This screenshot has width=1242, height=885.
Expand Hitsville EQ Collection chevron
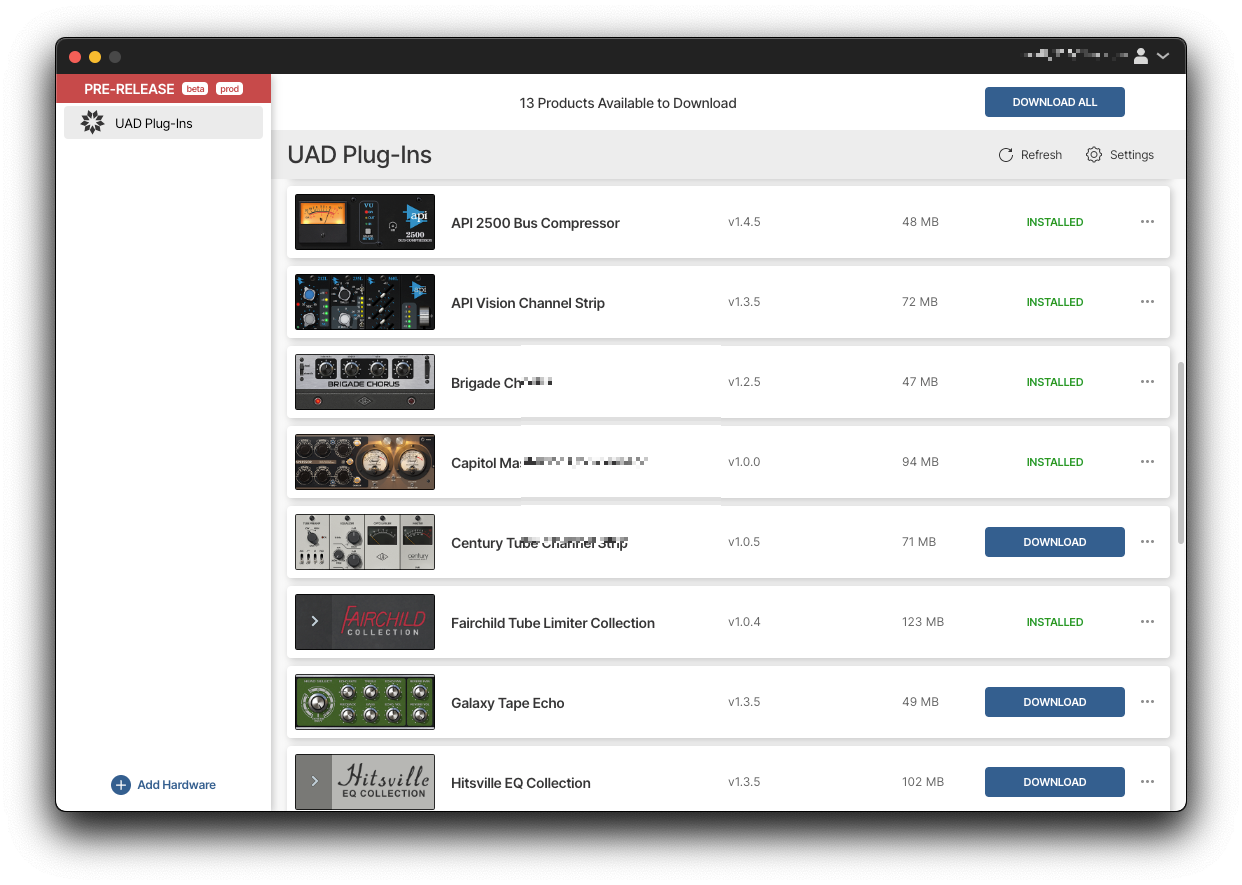point(315,782)
